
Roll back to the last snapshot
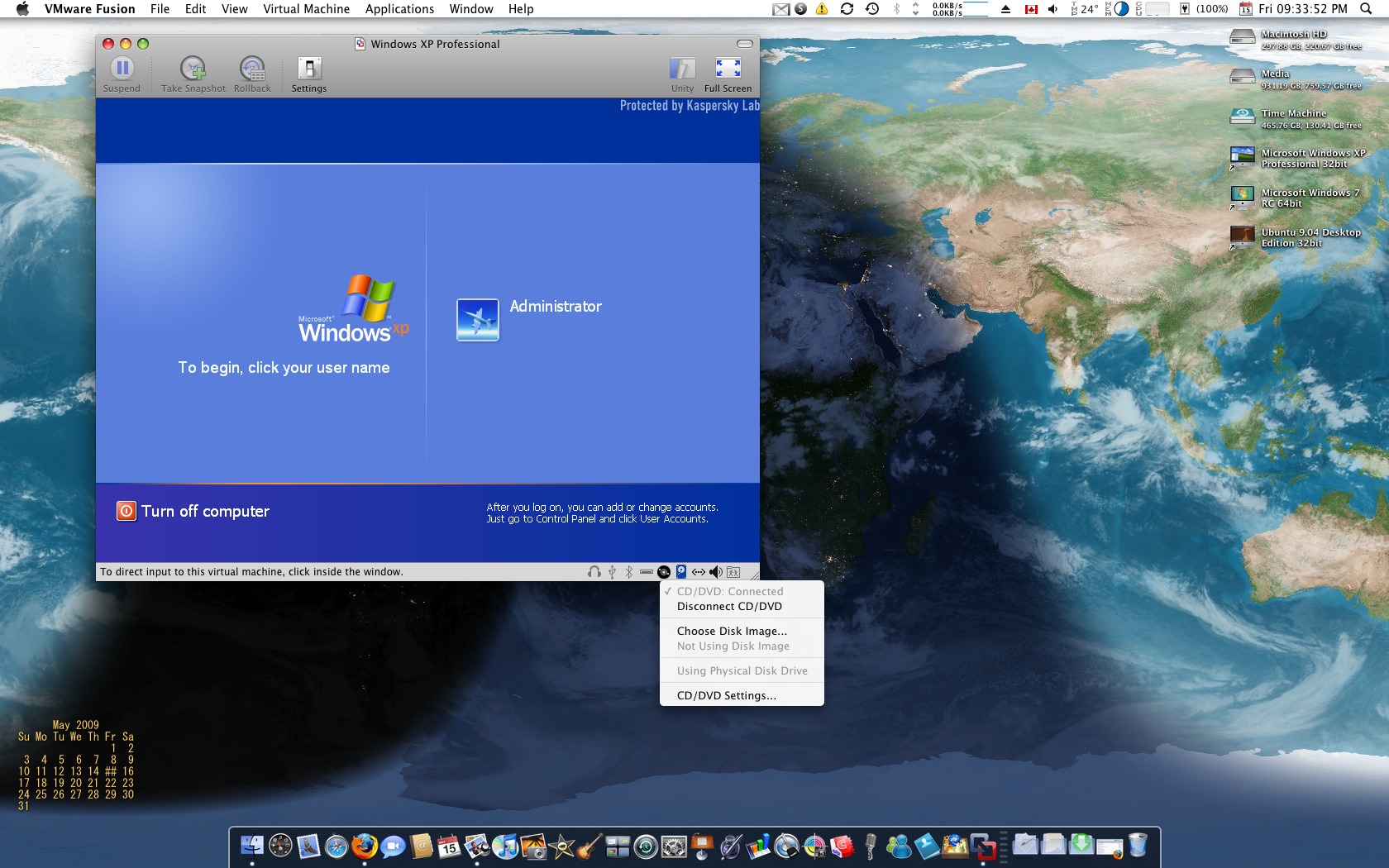coord(252,74)
